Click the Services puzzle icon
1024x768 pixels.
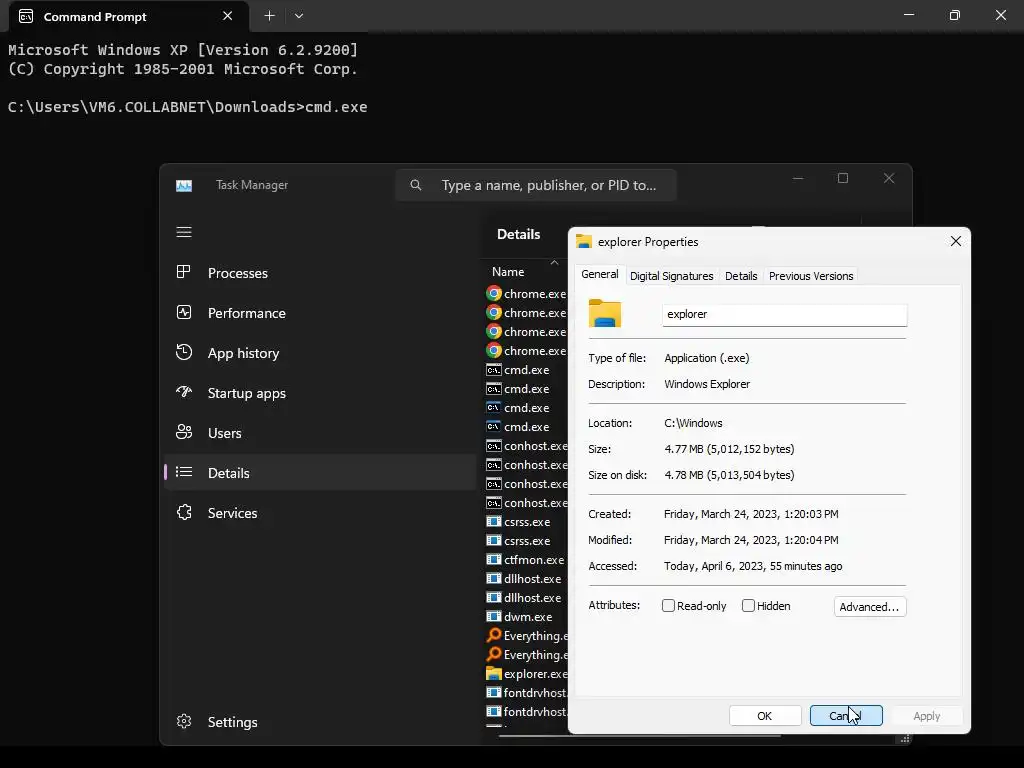pyautogui.click(x=184, y=512)
